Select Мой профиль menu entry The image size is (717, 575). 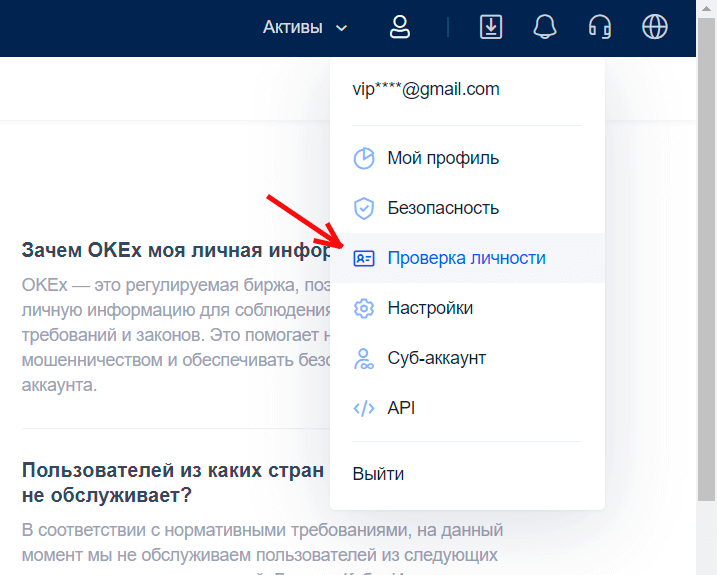(x=467, y=158)
